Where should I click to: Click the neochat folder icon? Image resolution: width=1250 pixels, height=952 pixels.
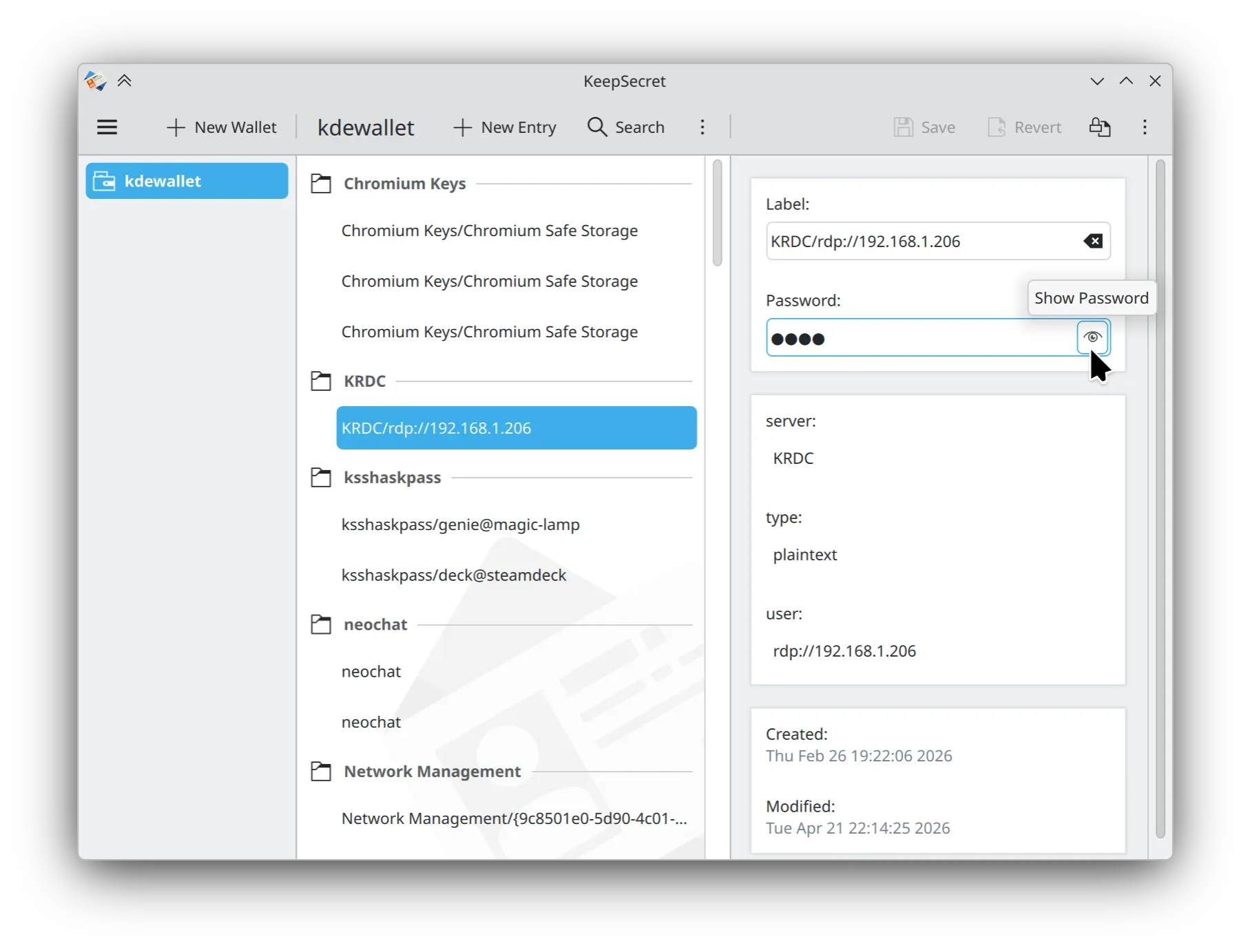point(321,624)
